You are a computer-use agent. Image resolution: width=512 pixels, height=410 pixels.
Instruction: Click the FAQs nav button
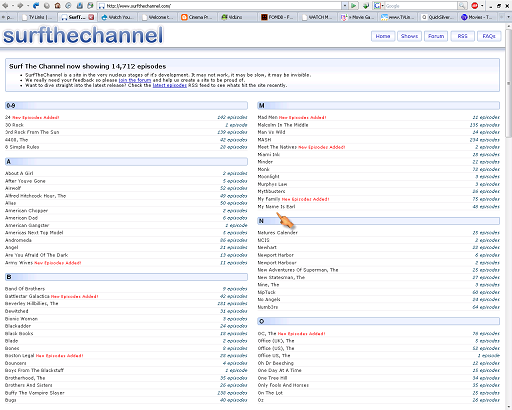tap(489, 36)
